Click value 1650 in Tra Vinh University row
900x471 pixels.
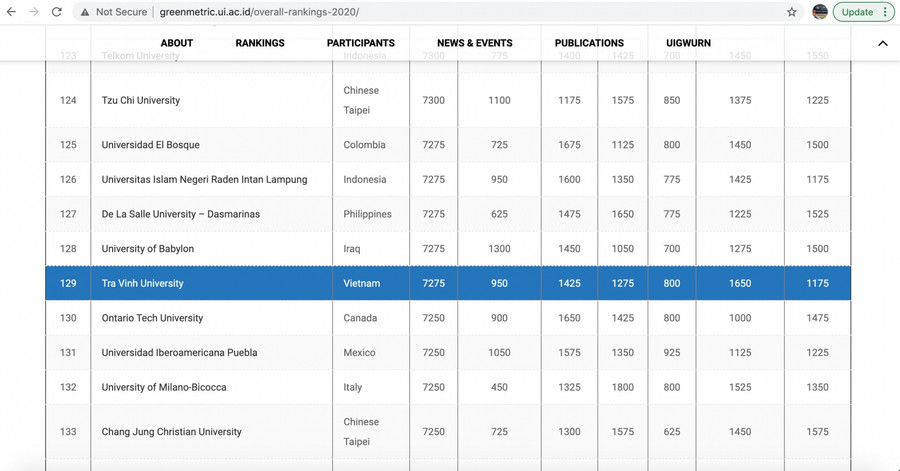click(740, 283)
